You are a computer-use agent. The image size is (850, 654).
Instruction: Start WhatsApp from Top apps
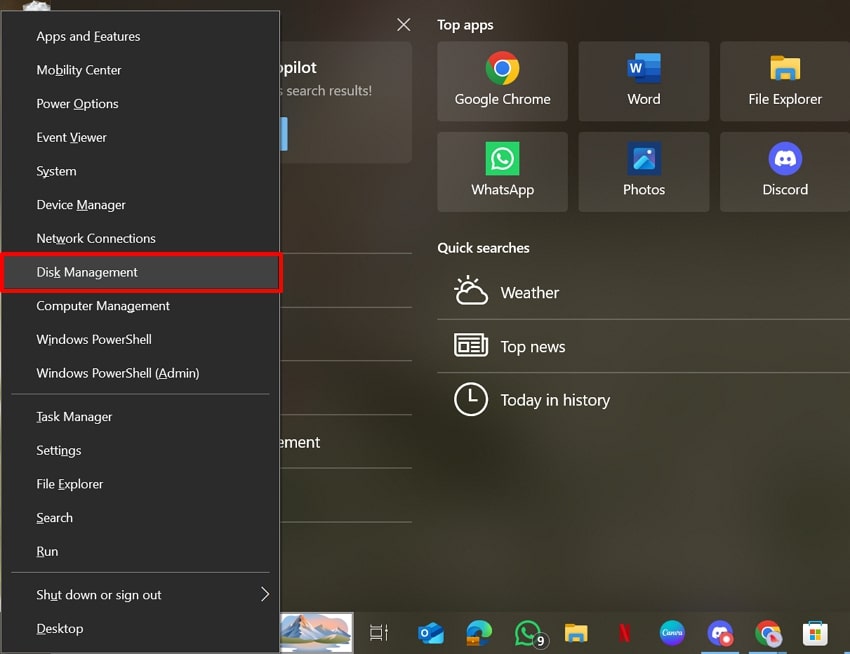502,171
